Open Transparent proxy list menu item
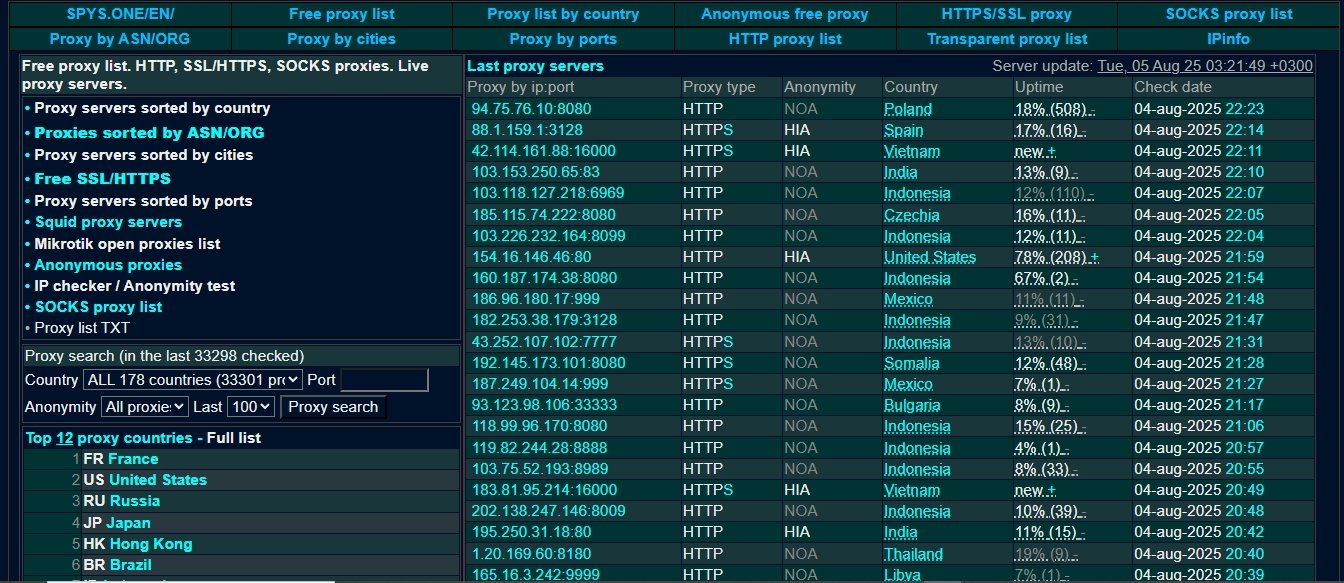Screen dimensions: 1344x583 (x=1007, y=39)
